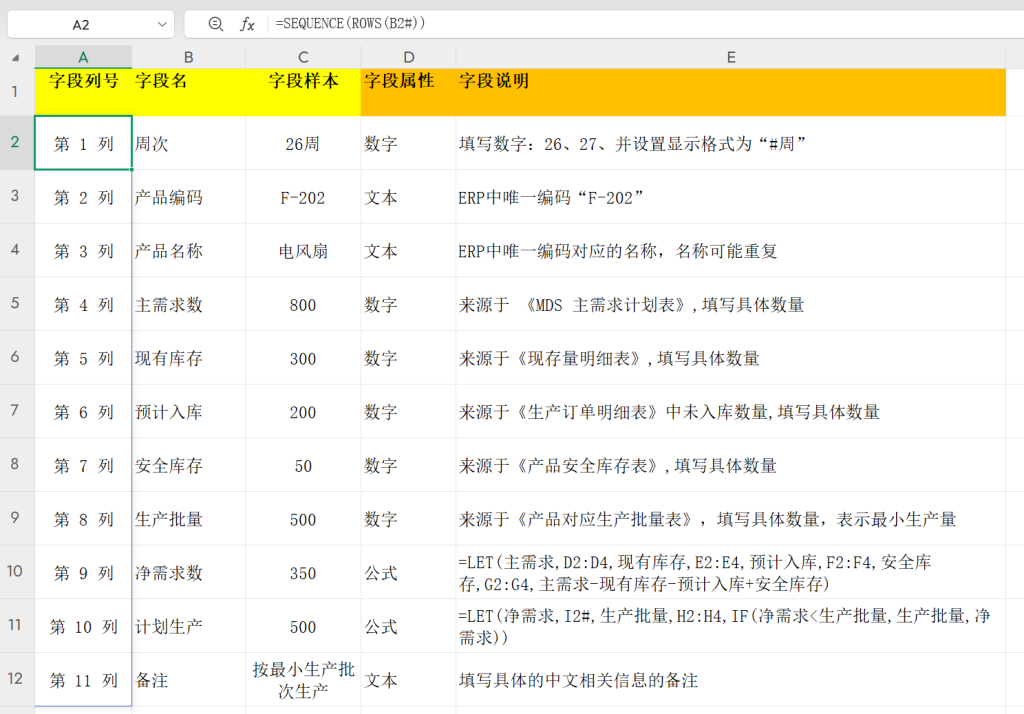Select the cell 计划生产
1024x714 pixels.
pyautogui.click(x=189, y=626)
